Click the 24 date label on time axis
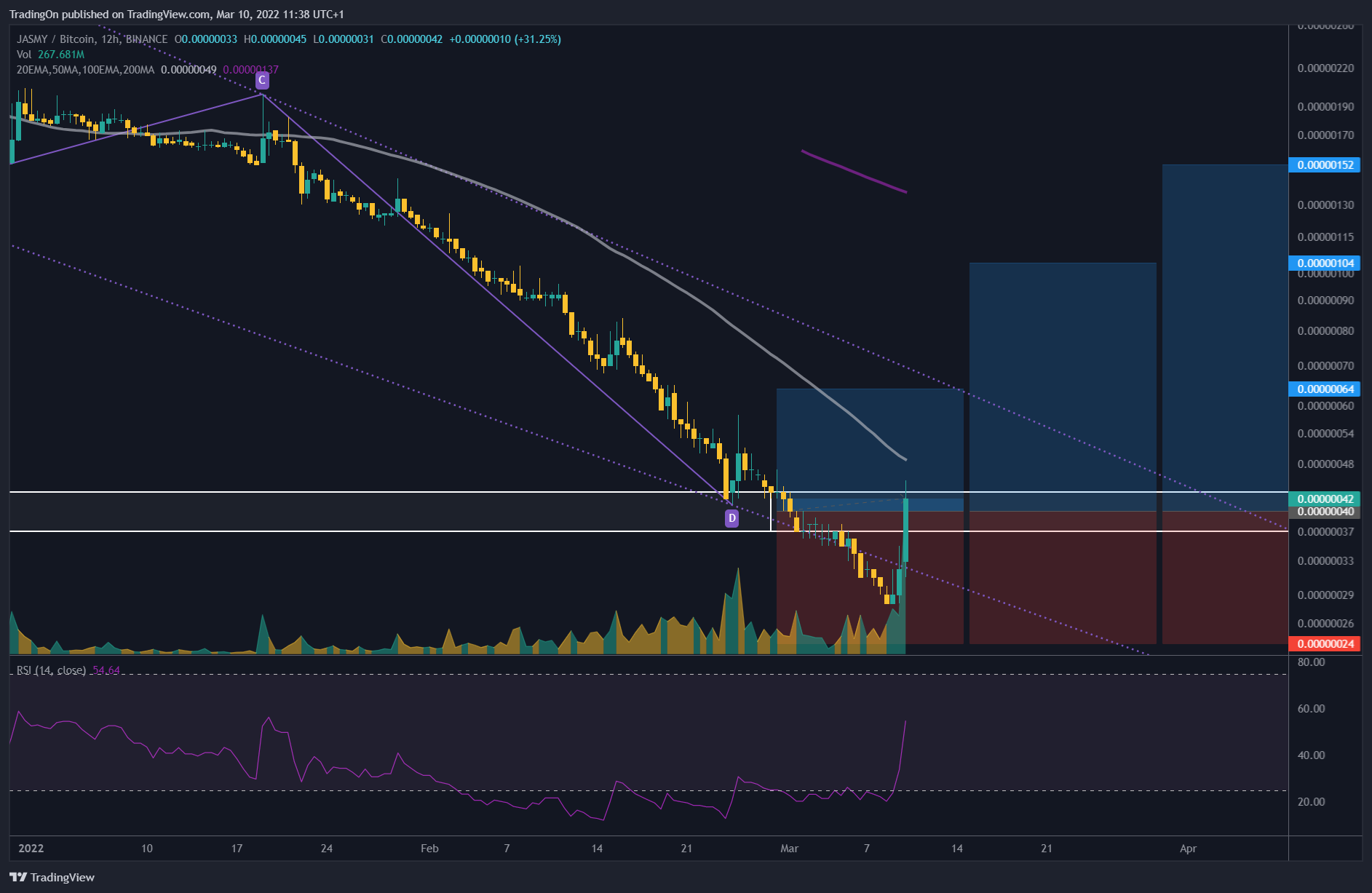The height and width of the screenshot is (893, 1372). pyautogui.click(x=327, y=849)
